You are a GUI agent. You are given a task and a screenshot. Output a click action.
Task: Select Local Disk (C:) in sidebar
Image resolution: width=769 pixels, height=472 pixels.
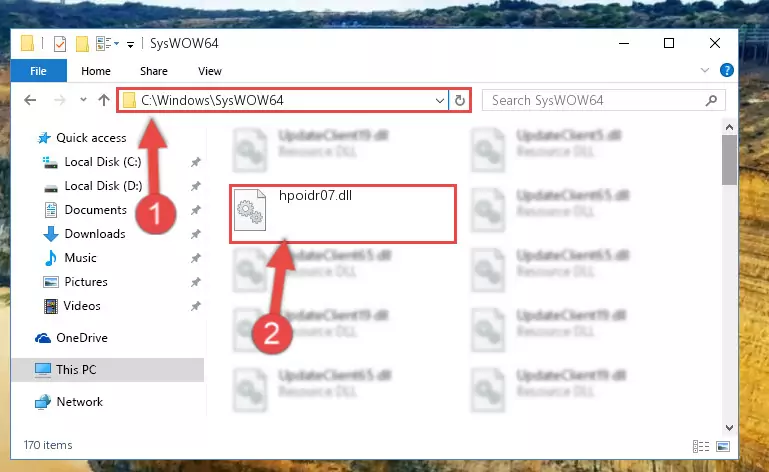point(103,162)
